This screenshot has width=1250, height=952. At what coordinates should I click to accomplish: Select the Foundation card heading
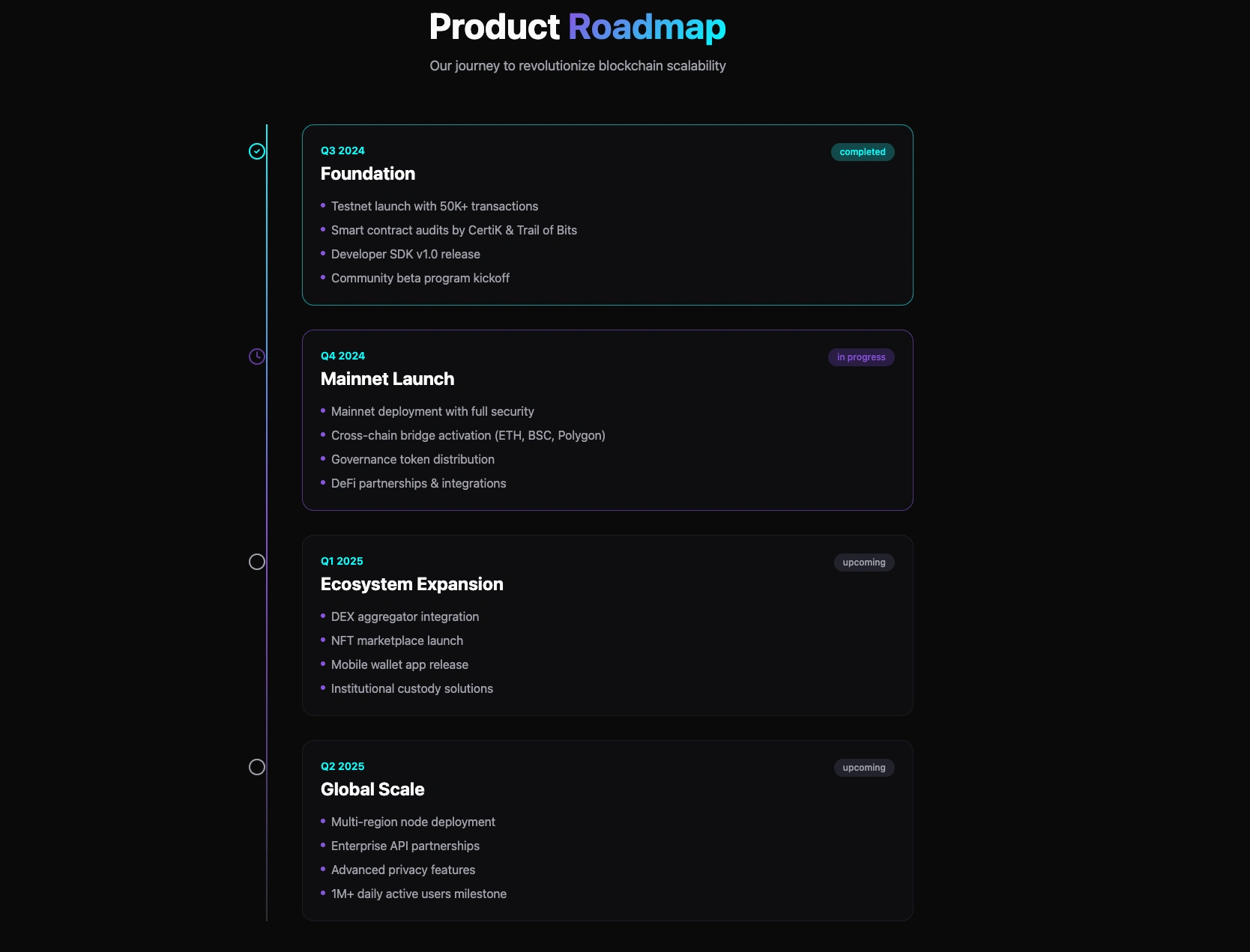click(368, 174)
